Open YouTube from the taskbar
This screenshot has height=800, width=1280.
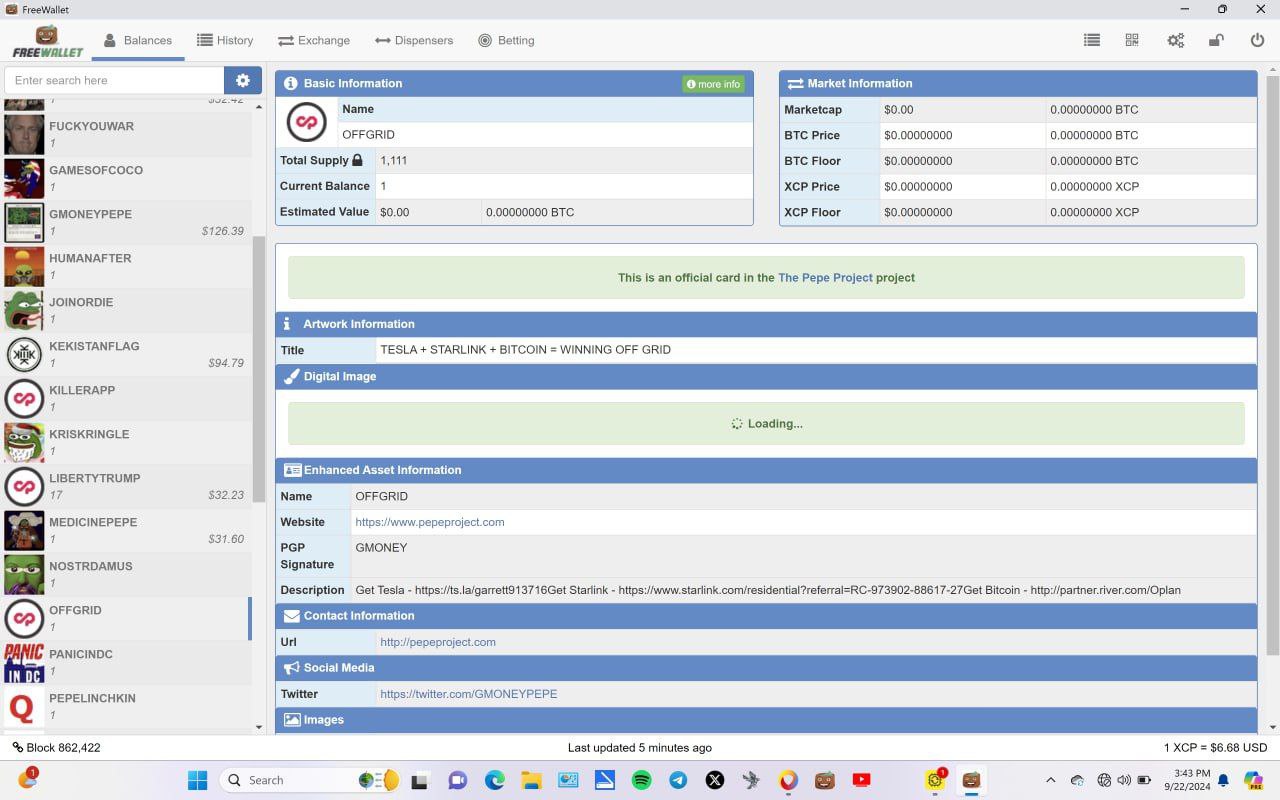861,780
